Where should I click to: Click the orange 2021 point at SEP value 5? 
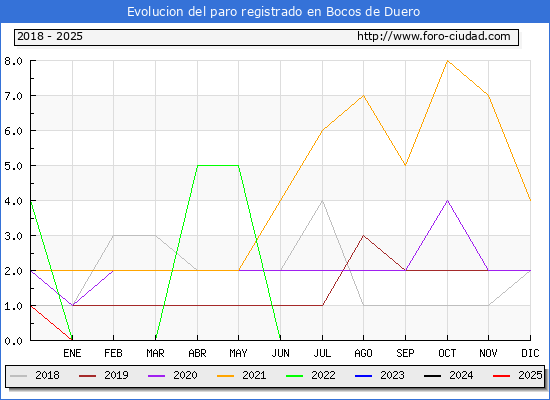[x=405, y=165]
